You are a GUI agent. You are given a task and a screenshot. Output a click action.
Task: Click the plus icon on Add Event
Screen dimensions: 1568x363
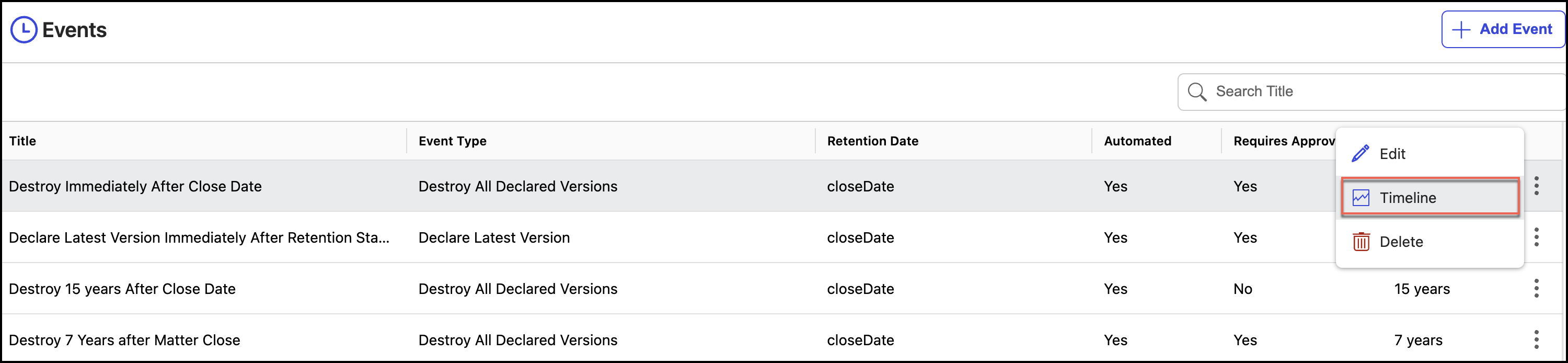(x=1461, y=30)
